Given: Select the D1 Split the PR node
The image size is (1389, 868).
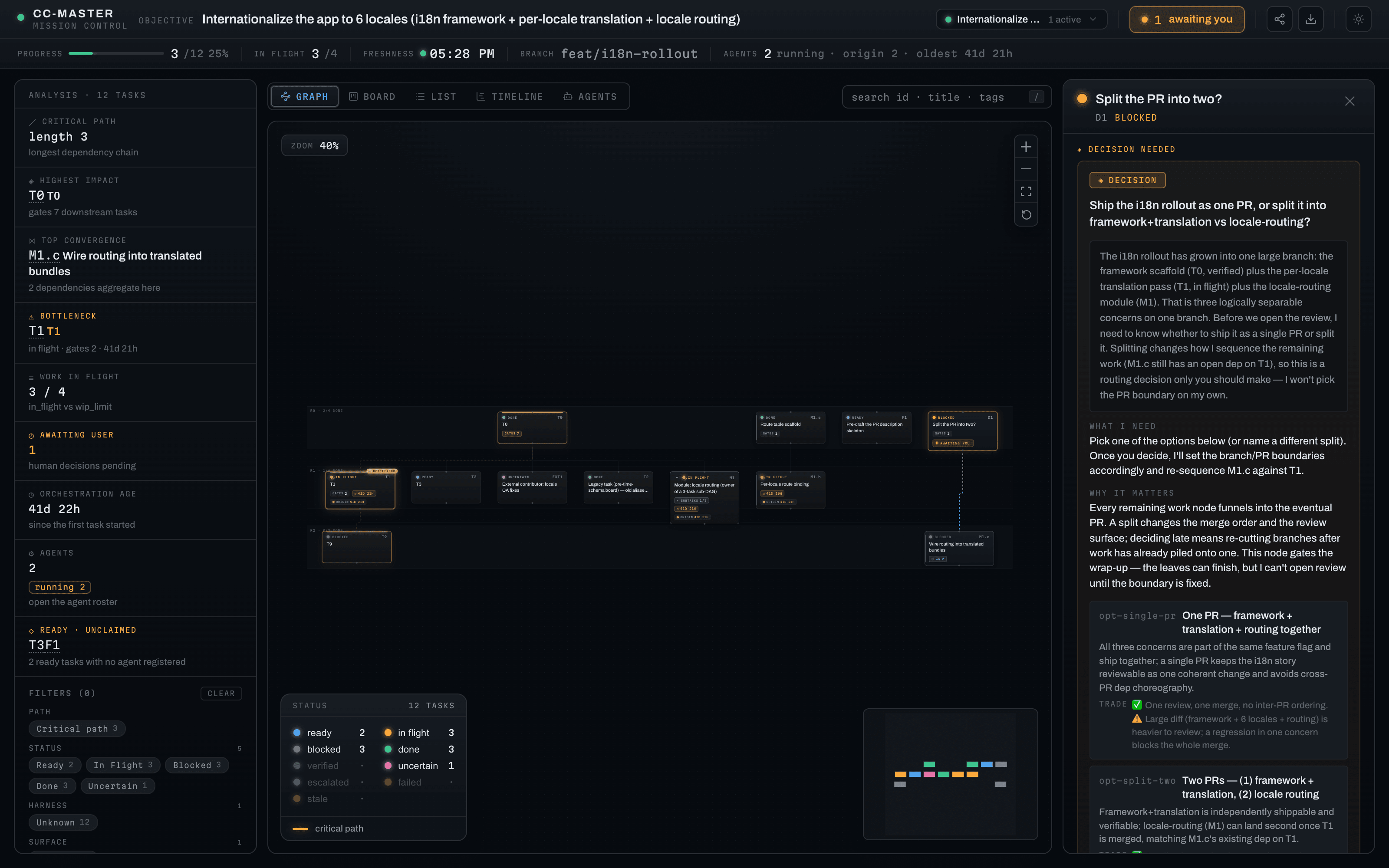Looking at the screenshot, I should point(963,431).
